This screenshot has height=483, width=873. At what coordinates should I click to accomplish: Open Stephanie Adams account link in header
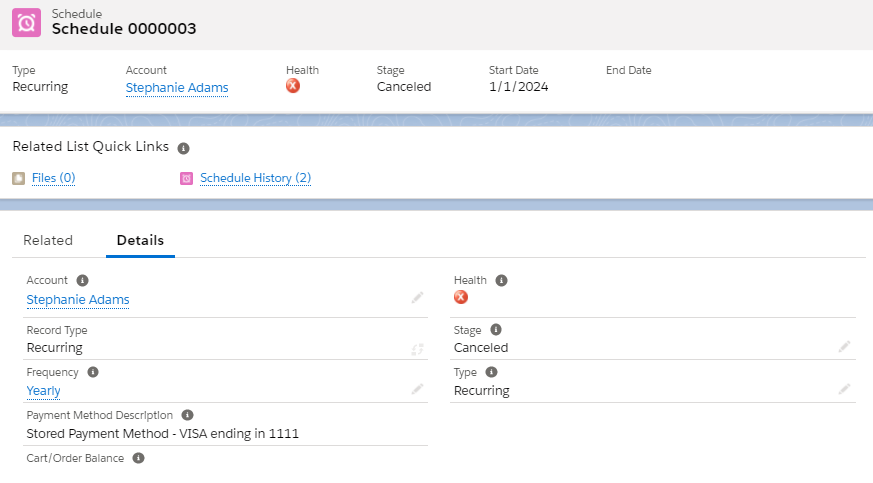[x=177, y=87]
